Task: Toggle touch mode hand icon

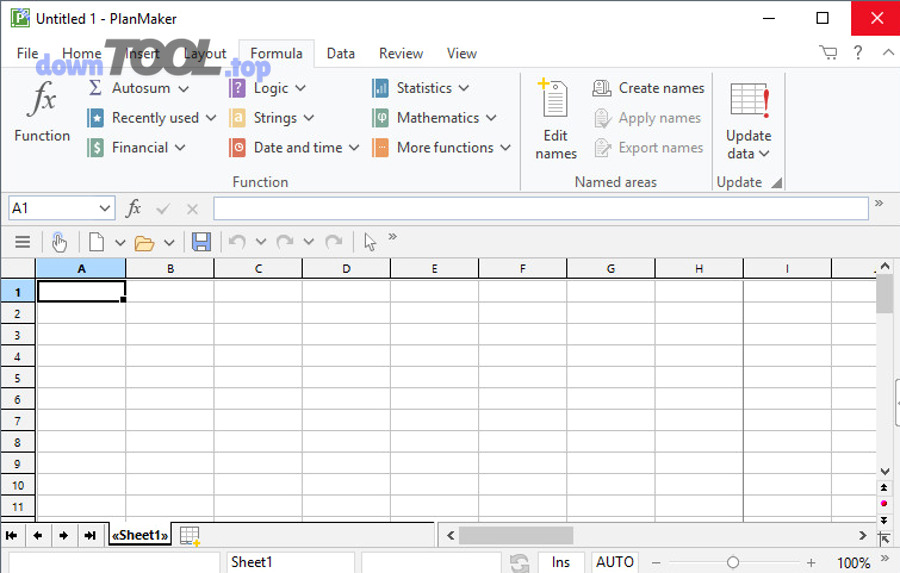Action: click(x=59, y=242)
